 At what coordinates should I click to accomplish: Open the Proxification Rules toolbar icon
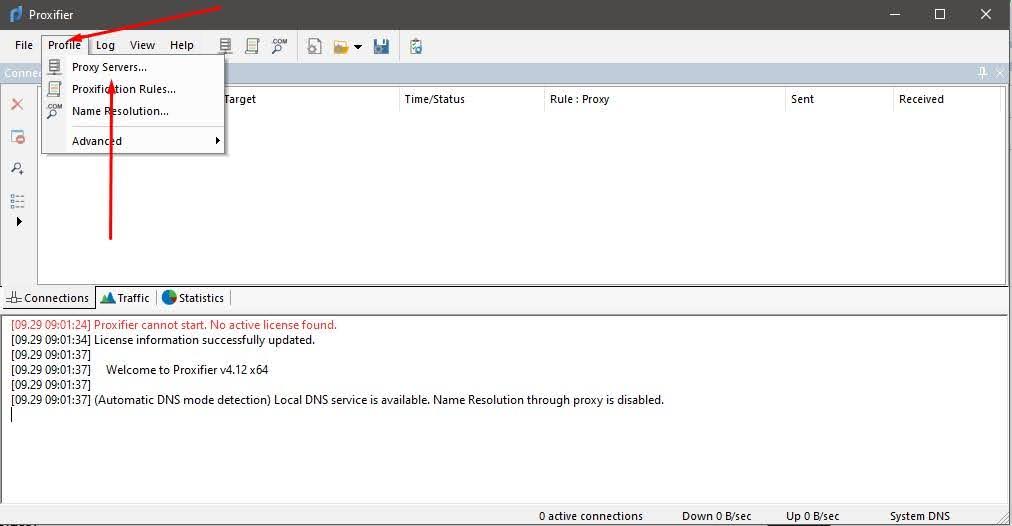tap(252, 46)
